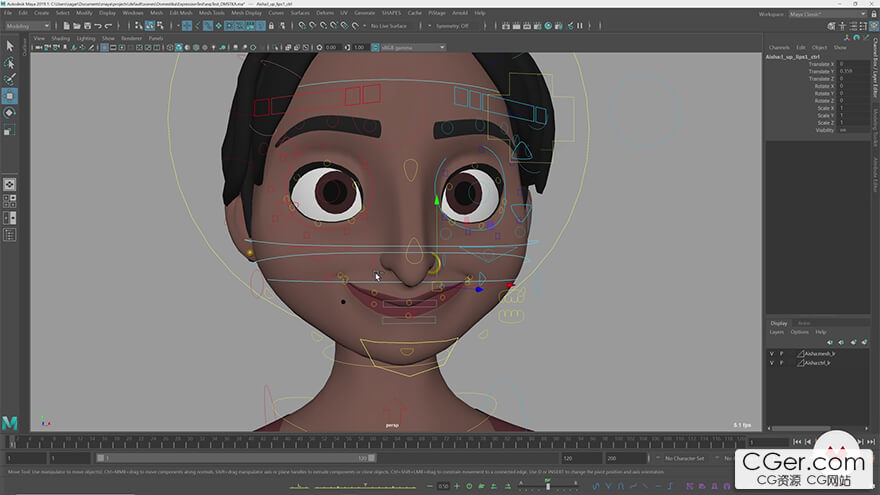Open the layer editor Options menu
Screen dimensions: 880x495
pyautogui.click(x=800, y=332)
